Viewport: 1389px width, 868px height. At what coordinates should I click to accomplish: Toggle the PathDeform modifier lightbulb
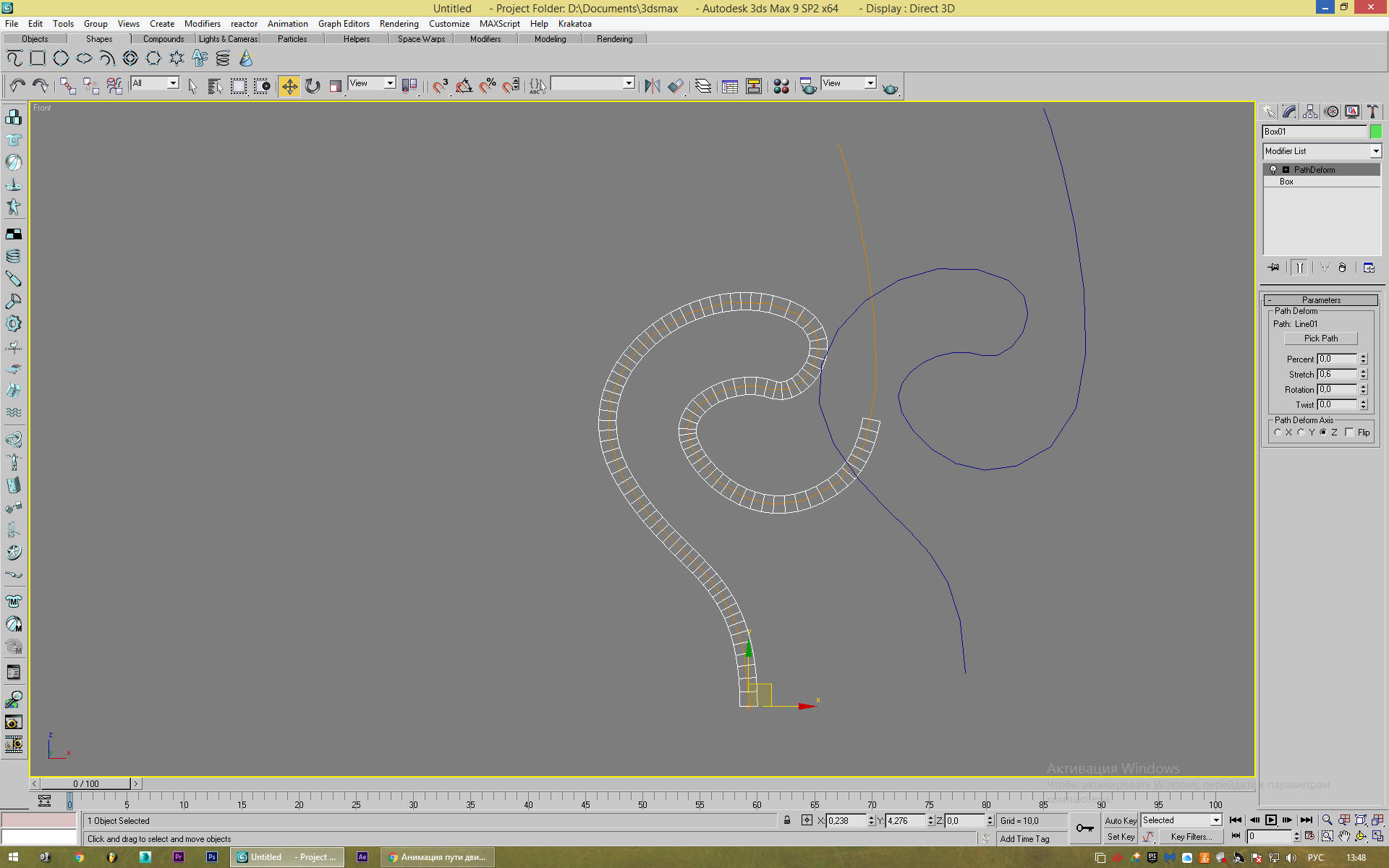click(1273, 170)
